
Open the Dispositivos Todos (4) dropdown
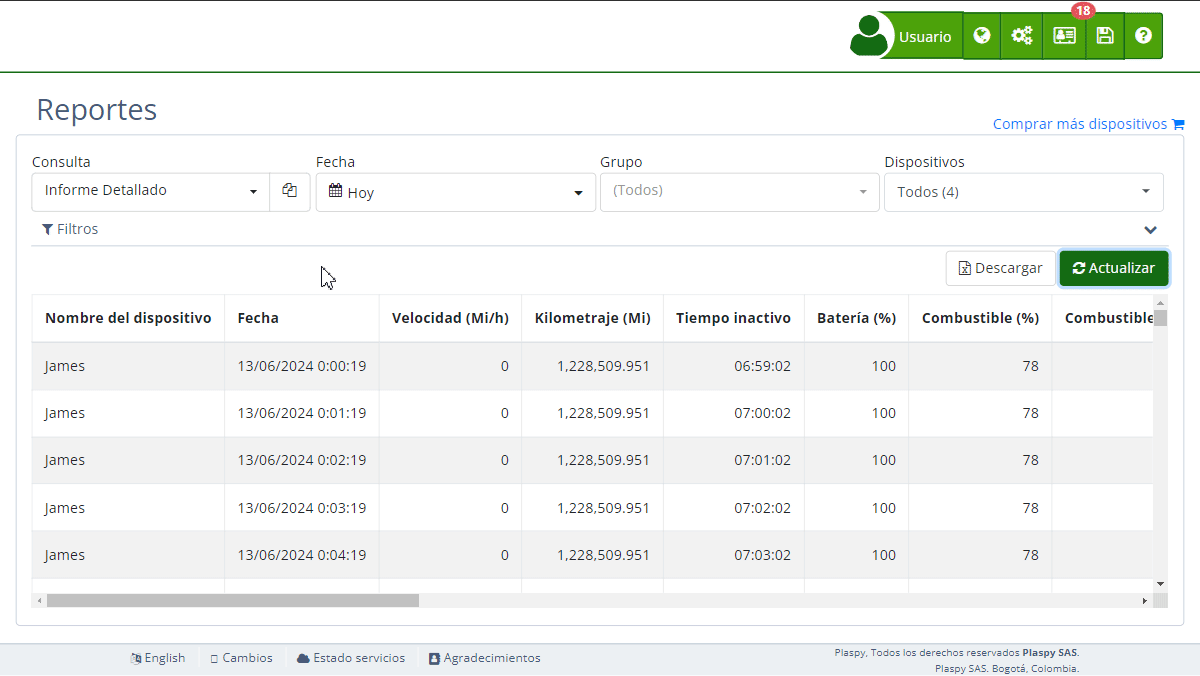point(1023,192)
